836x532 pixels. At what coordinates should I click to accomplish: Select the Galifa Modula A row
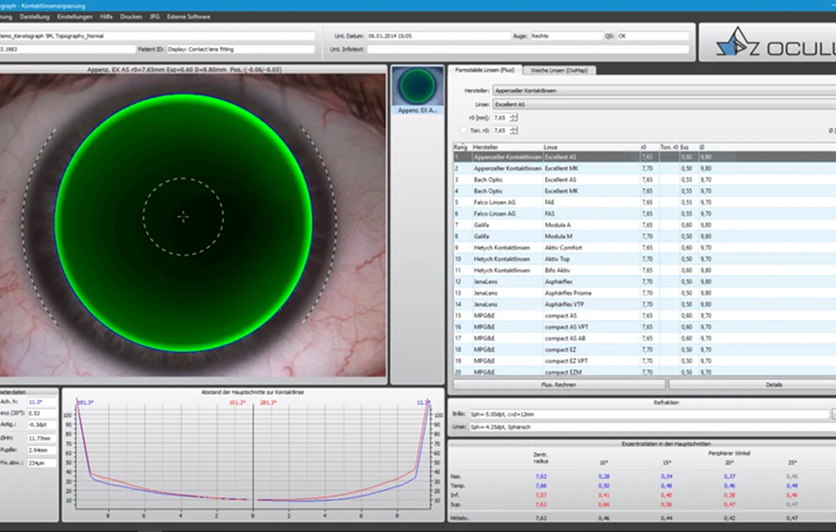[645, 225]
